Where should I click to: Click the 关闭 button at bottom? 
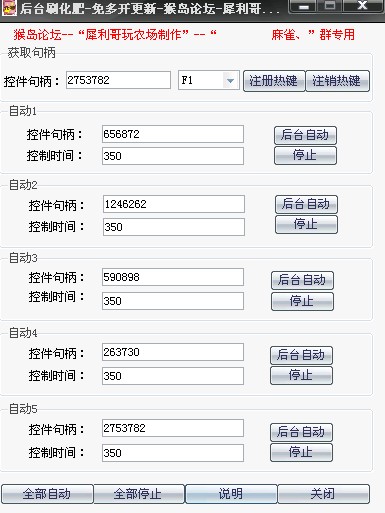[x=324, y=494]
